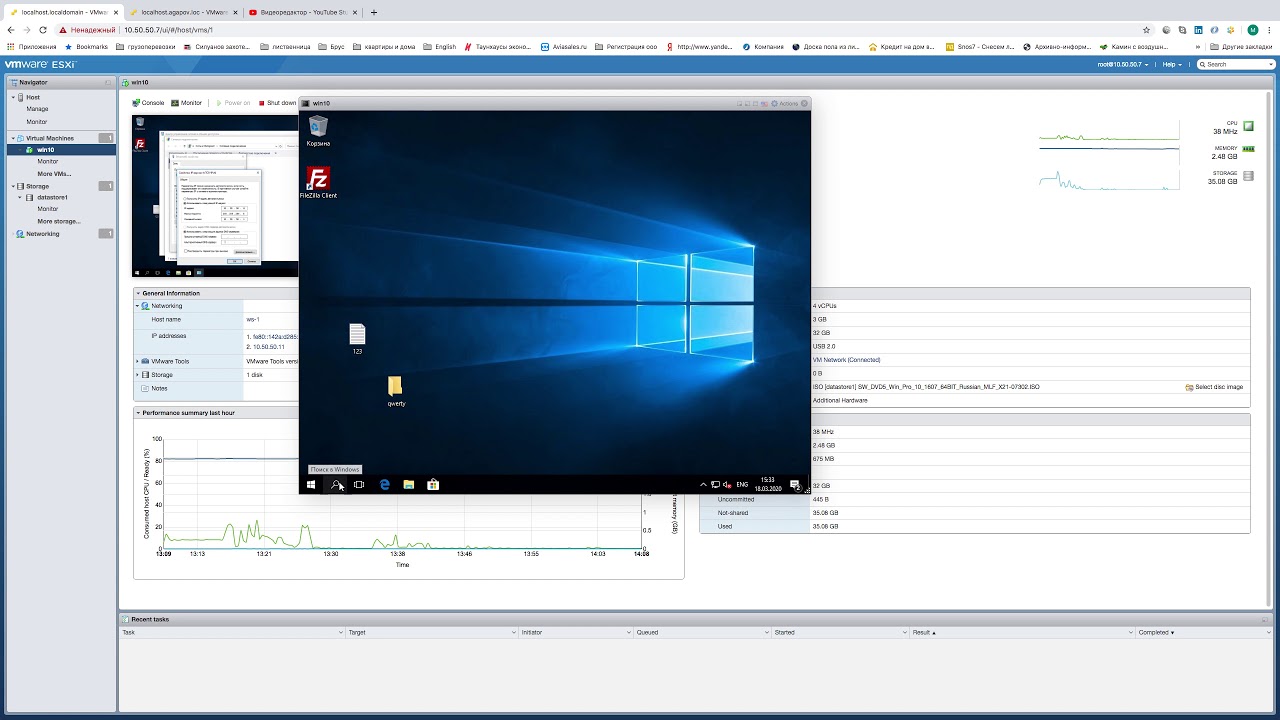Show hidden tray icons in VM taskbar
1280x720 pixels.
pyautogui.click(x=703, y=485)
